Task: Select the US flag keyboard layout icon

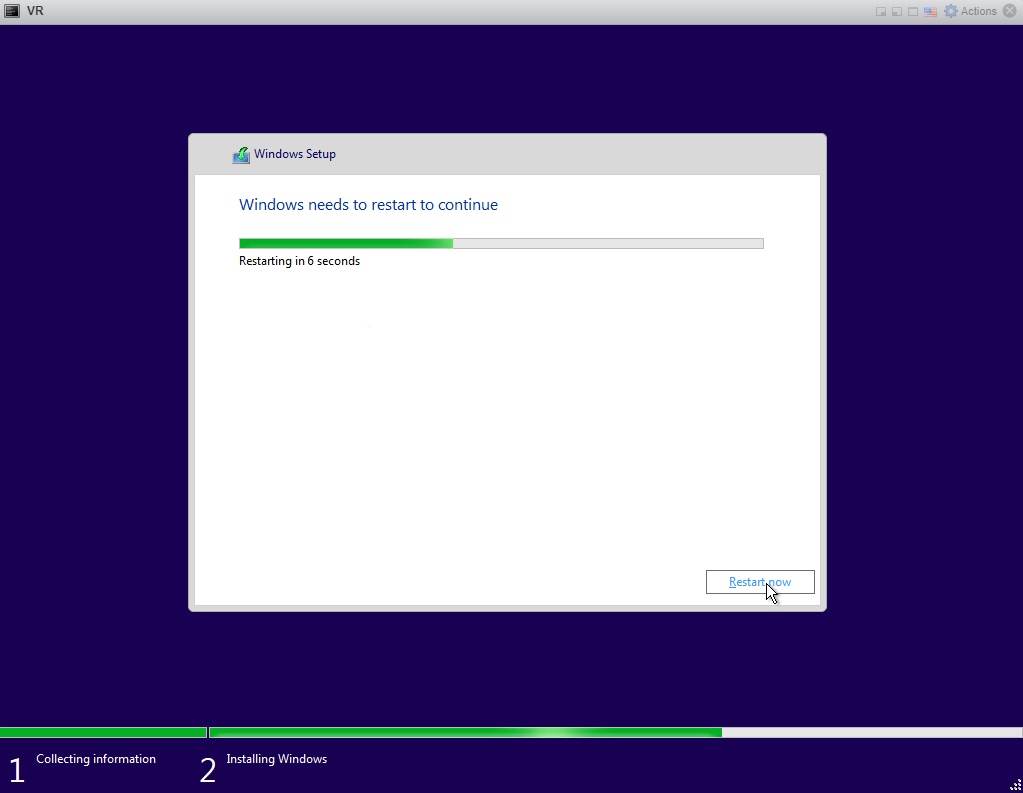Action: (930, 12)
